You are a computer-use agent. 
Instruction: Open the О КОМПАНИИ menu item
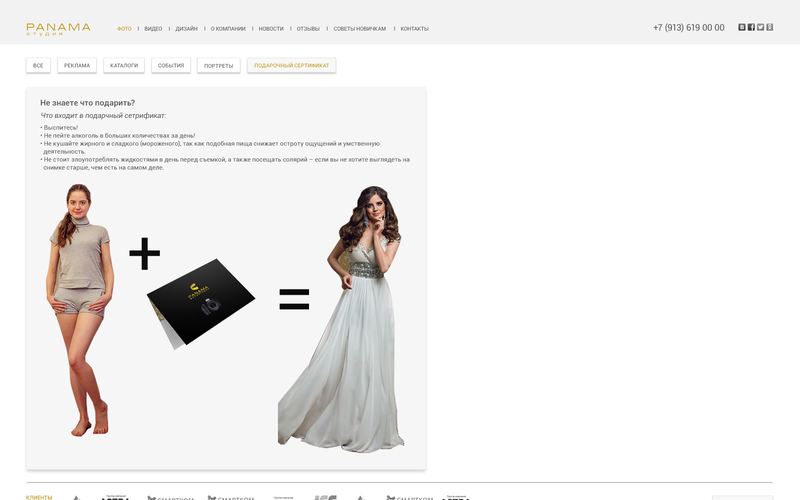point(228,29)
